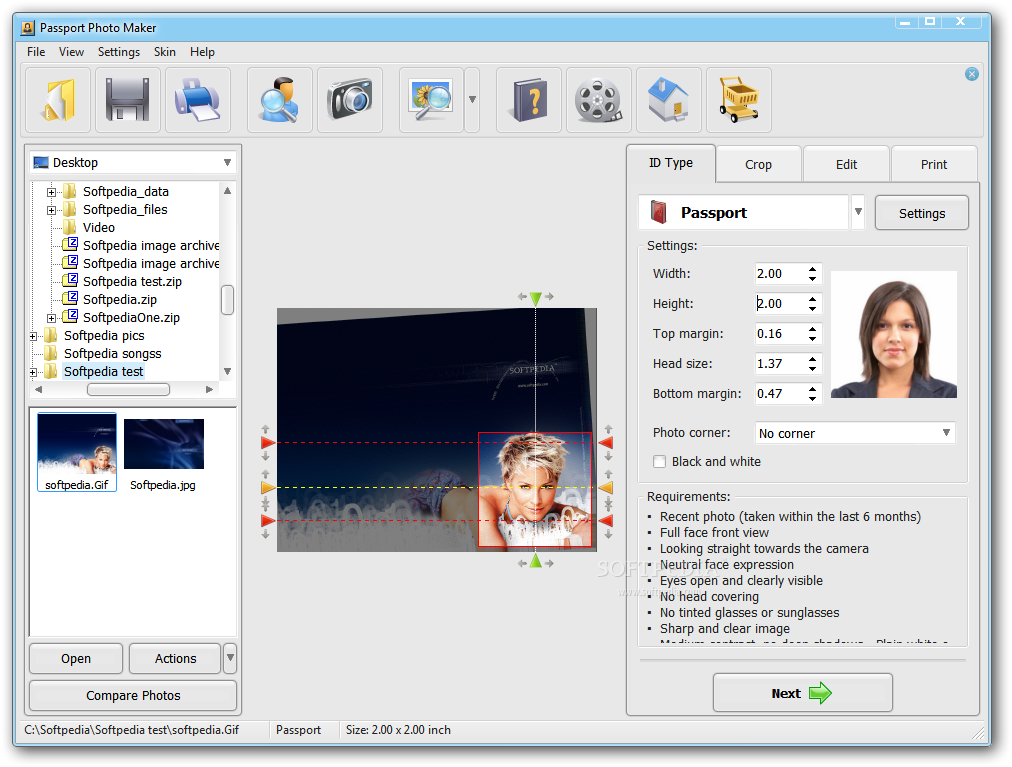Screen dimensions: 1012x767
Task: Click the green top alignment arrow marker
Action: coord(536,298)
